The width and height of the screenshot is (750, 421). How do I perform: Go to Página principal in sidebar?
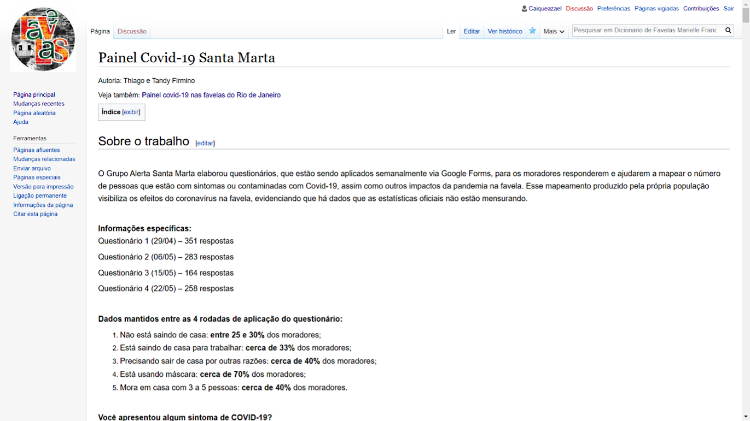tap(34, 94)
